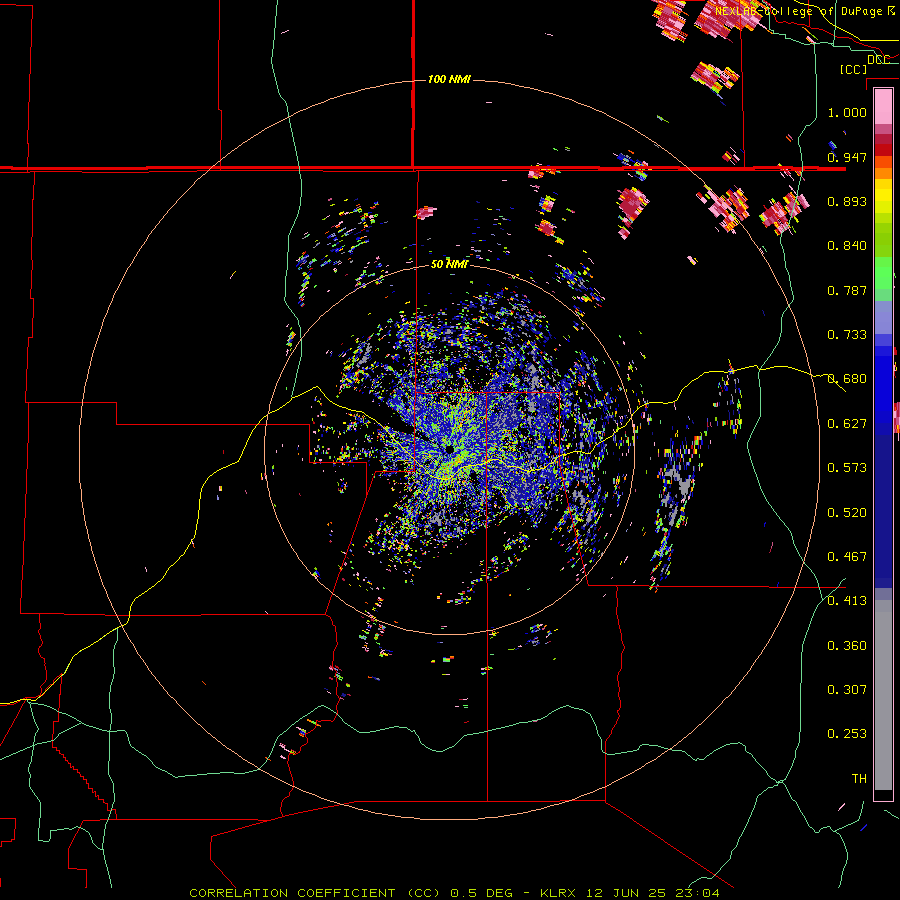The width and height of the screenshot is (900, 900).
Task: Click the 0.947 legend value
Action: click(847, 157)
